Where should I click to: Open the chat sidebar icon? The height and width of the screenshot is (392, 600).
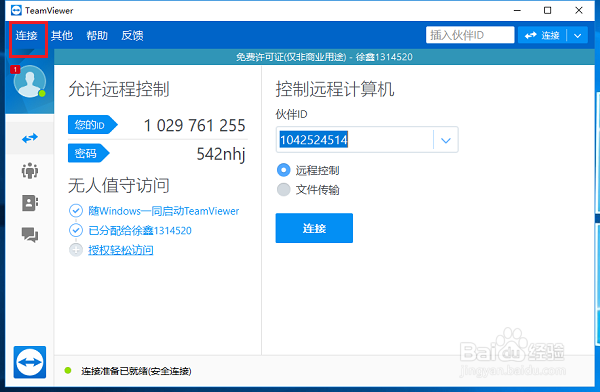pyautogui.click(x=30, y=235)
